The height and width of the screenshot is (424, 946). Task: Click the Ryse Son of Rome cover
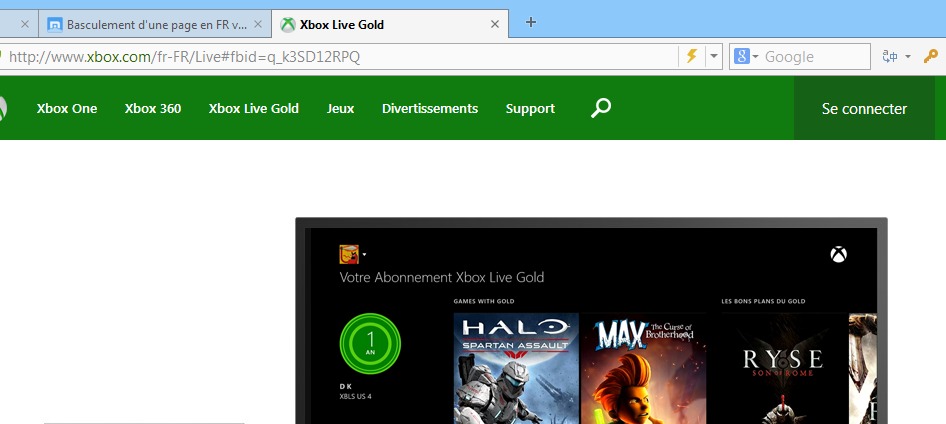tap(784, 369)
